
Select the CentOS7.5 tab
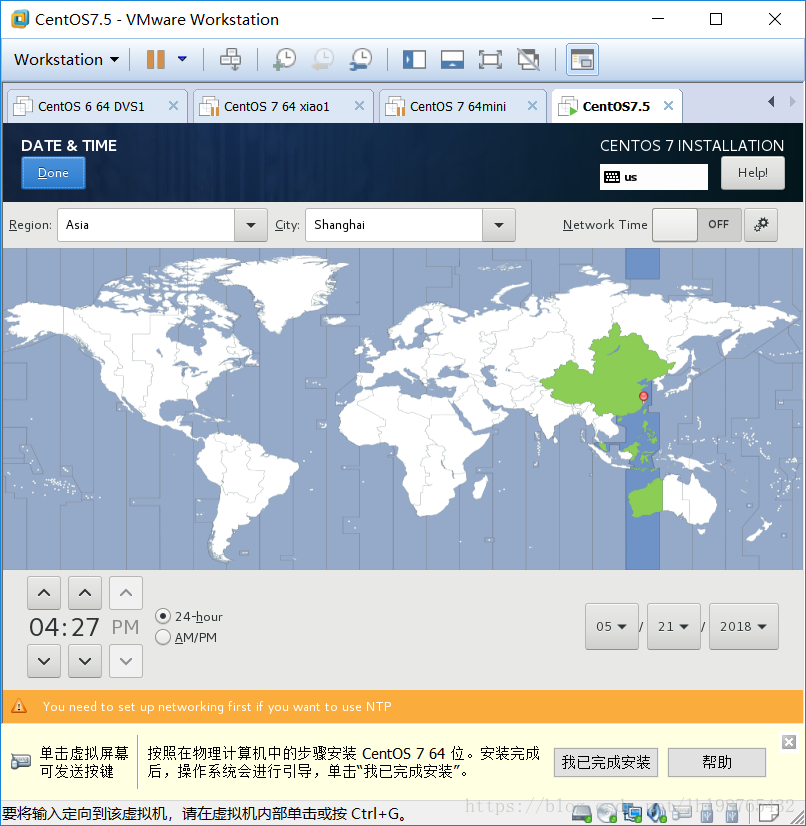[x=616, y=106]
